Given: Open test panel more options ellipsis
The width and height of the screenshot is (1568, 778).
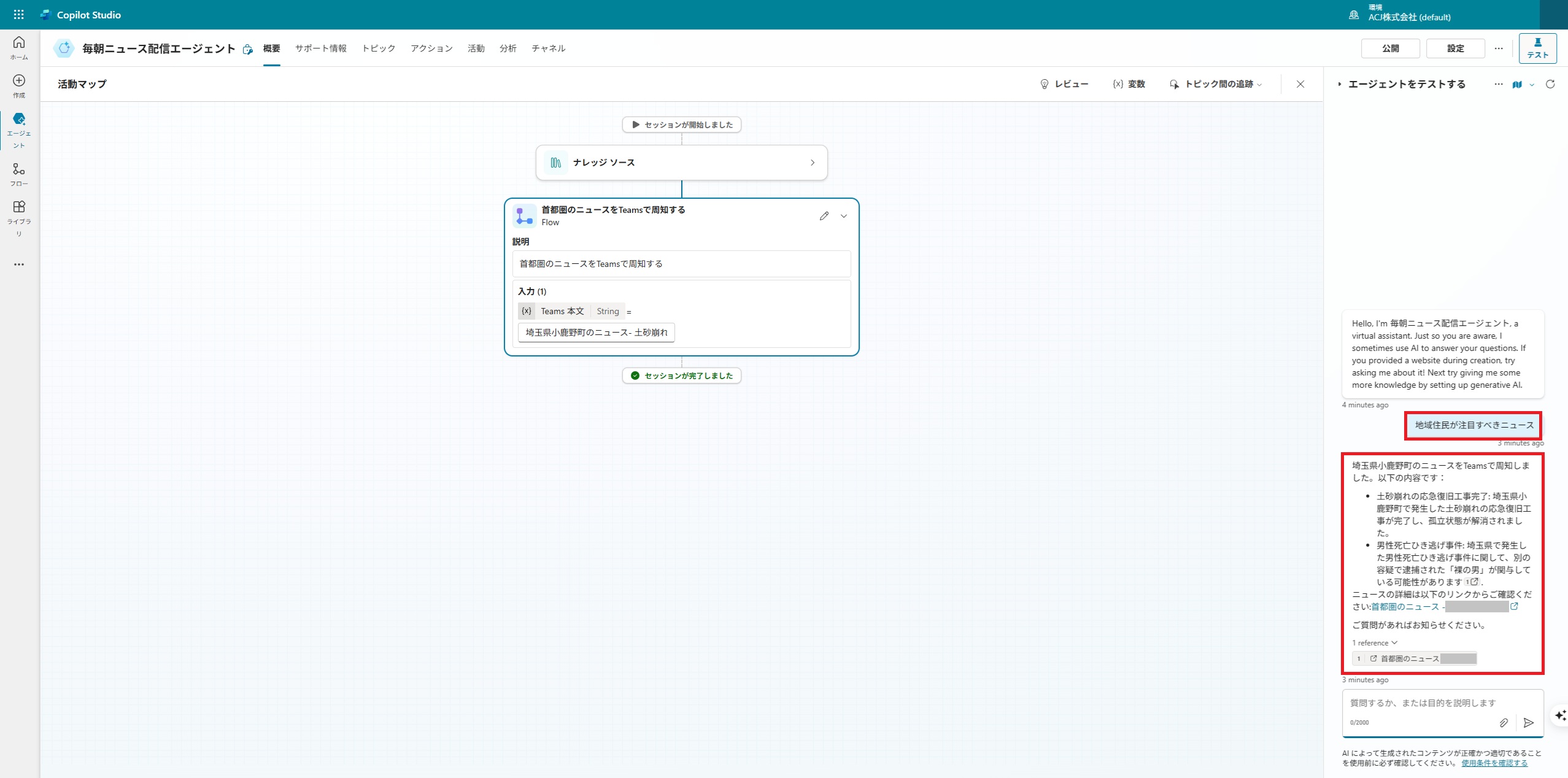Looking at the screenshot, I should coord(1499,84).
